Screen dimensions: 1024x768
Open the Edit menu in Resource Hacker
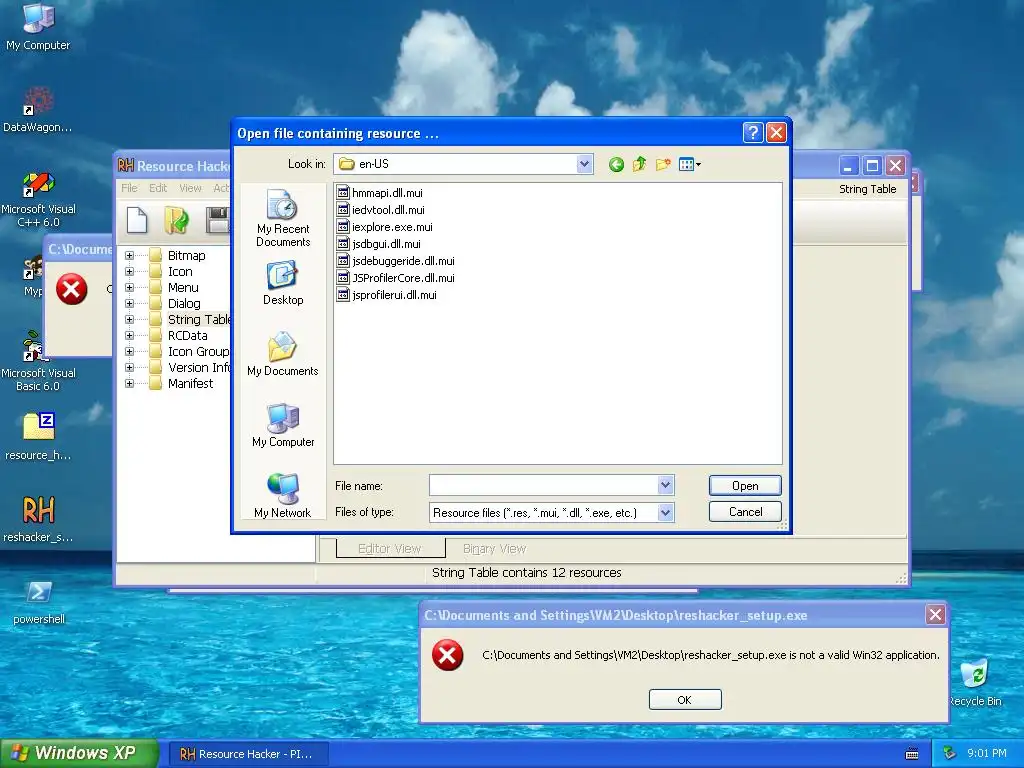coord(158,188)
